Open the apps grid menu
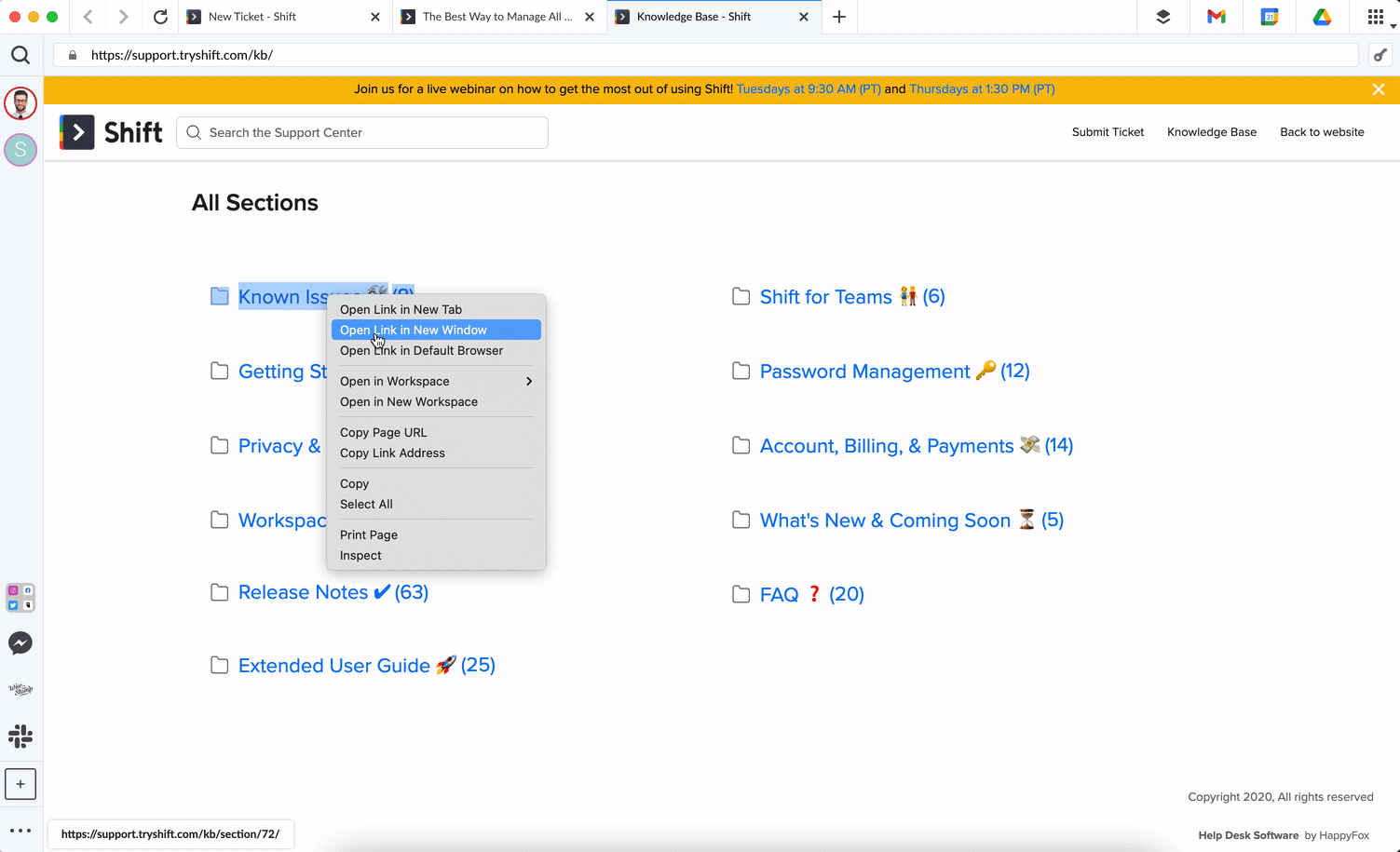The width and height of the screenshot is (1400, 852). point(1376,17)
